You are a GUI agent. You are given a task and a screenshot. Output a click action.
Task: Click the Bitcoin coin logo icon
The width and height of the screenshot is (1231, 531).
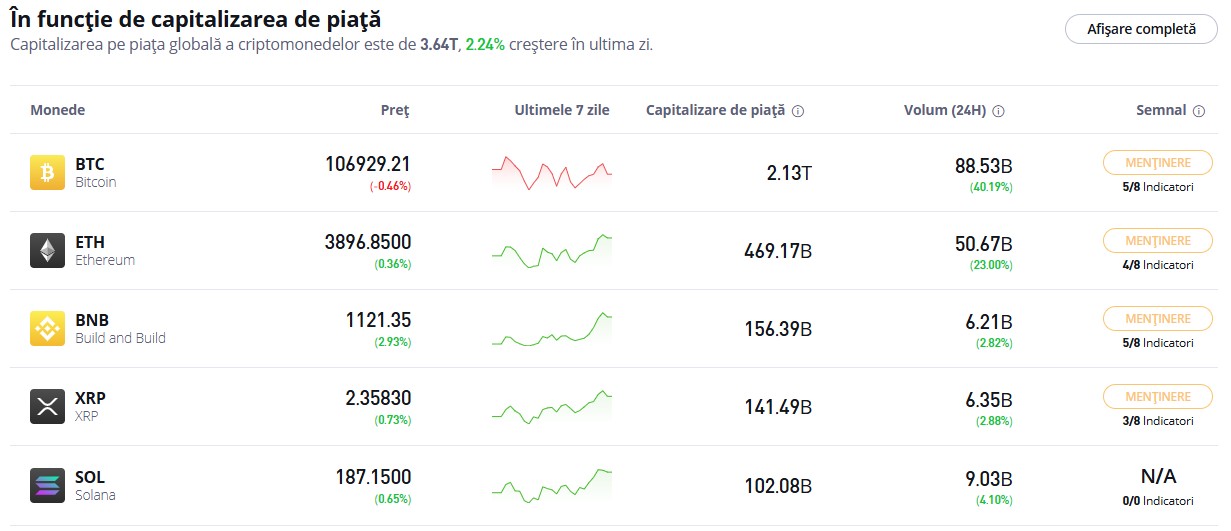coord(47,173)
